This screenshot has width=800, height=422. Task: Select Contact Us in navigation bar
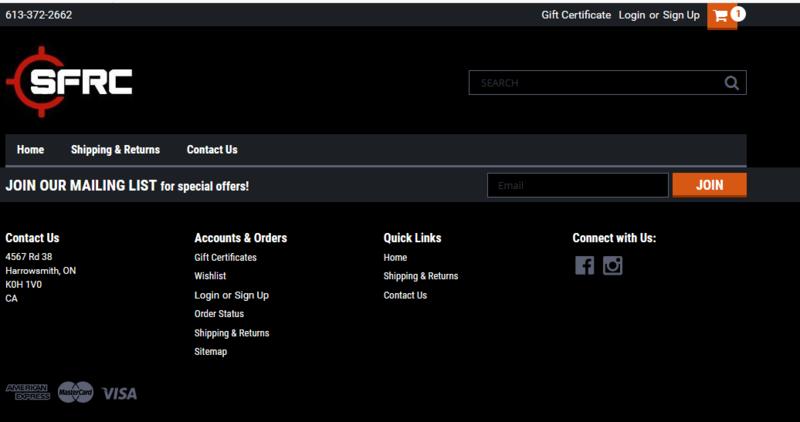tap(212, 150)
